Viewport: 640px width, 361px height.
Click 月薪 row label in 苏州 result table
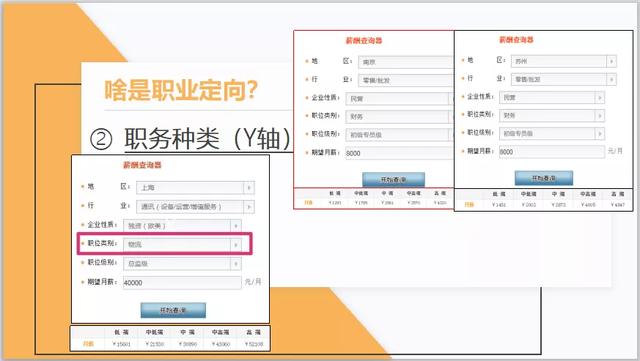(469, 205)
